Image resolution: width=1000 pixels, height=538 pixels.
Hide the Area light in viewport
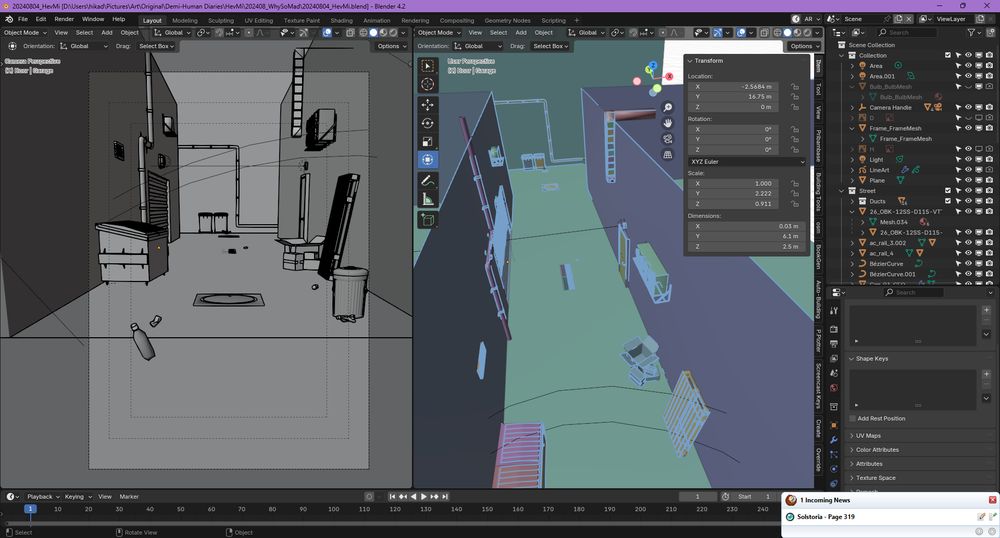point(968,66)
